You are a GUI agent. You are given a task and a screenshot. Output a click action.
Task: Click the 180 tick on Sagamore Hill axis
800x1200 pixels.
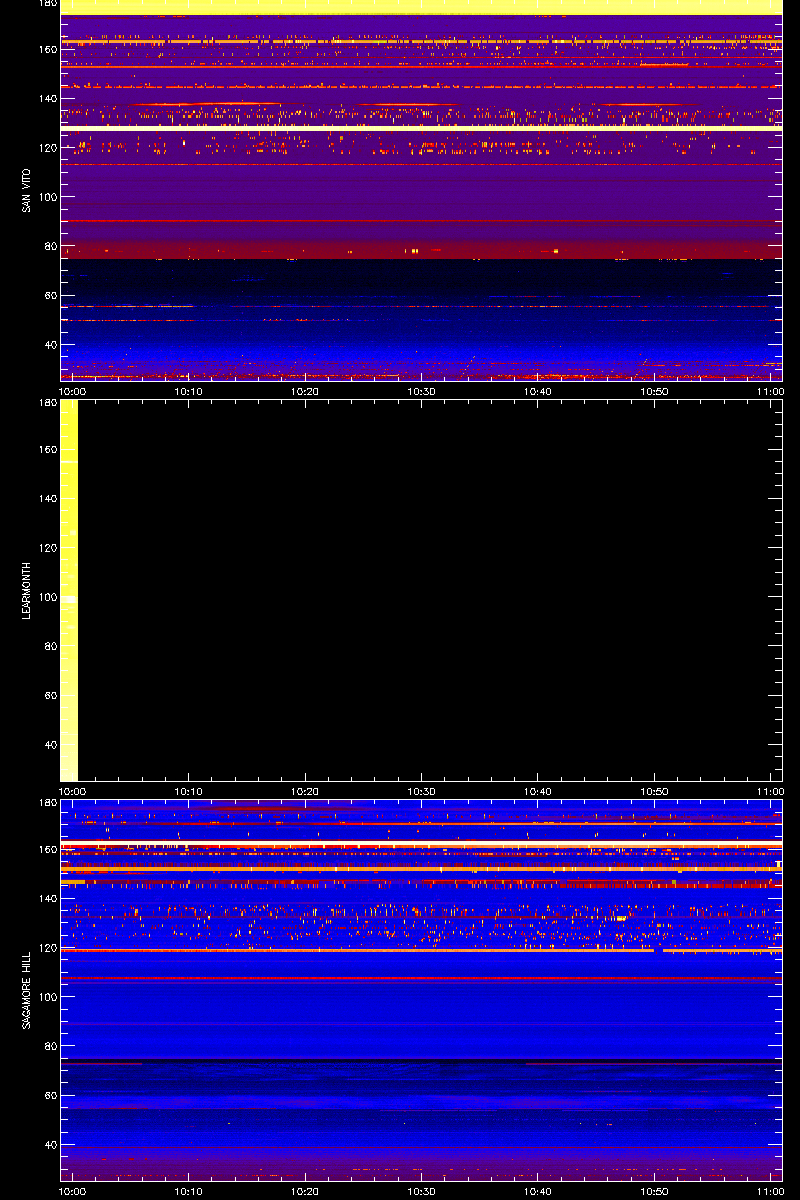coord(46,803)
